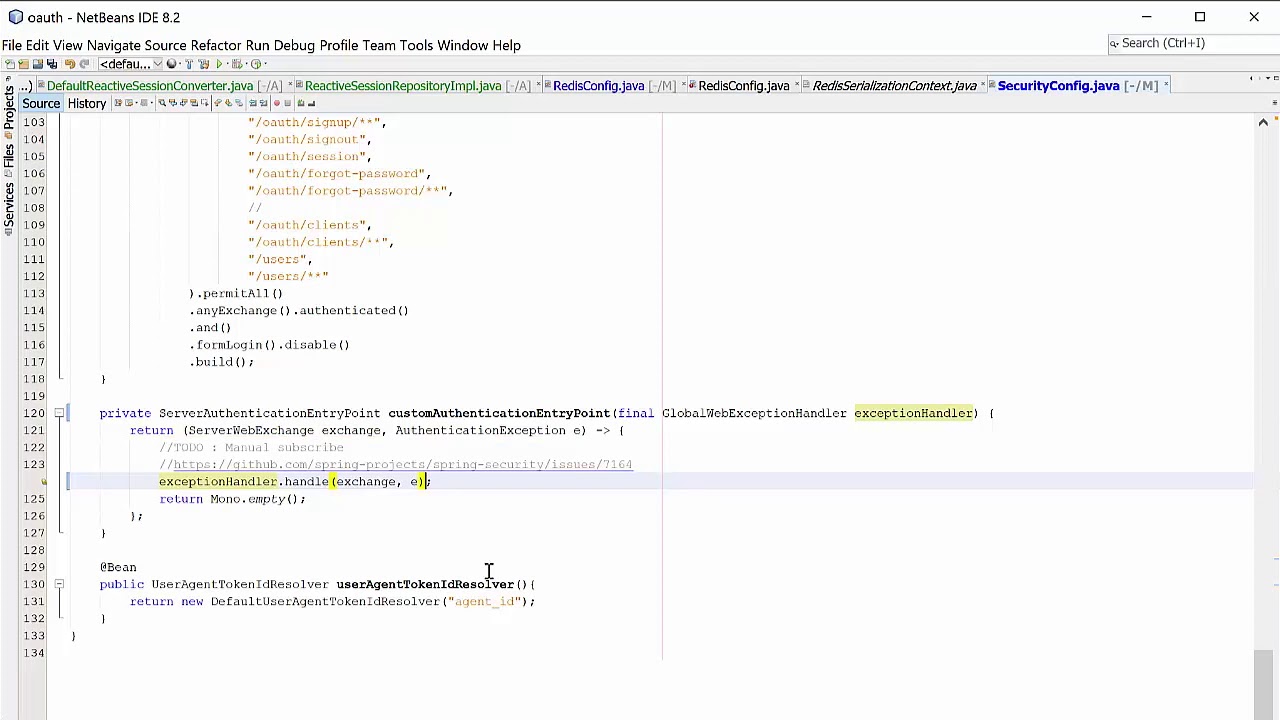Click Find Selection icon in editor toolbar
The width and height of the screenshot is (1280, 720).
(x=162, y=103)
